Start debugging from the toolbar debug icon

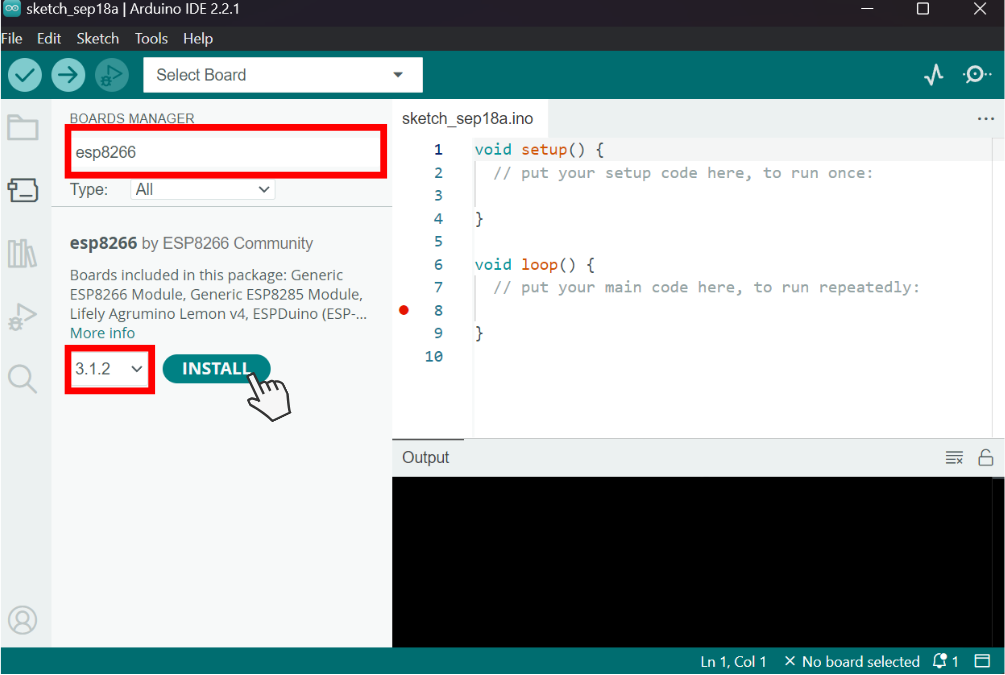click(x=112, y=74)
